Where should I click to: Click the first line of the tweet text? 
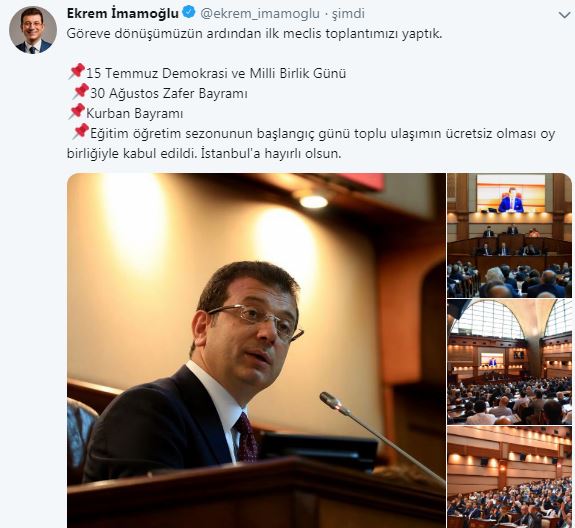click(x=254, y=34)
